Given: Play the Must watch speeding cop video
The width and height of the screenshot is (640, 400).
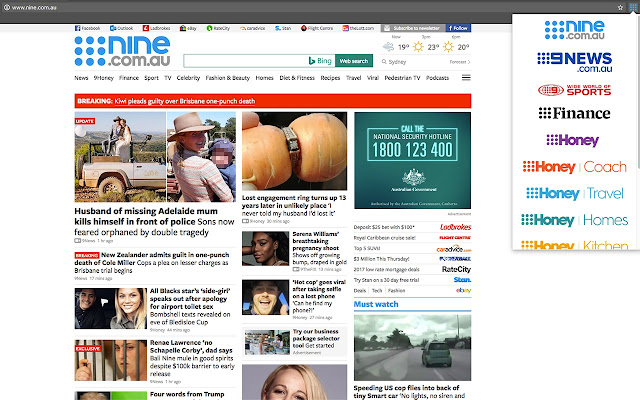Looking at the screenshot, I should [x=412, y=347].
